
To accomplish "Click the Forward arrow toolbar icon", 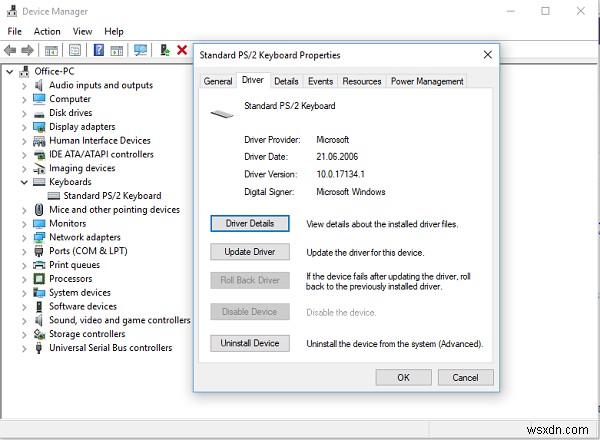I will coord(27,50).
